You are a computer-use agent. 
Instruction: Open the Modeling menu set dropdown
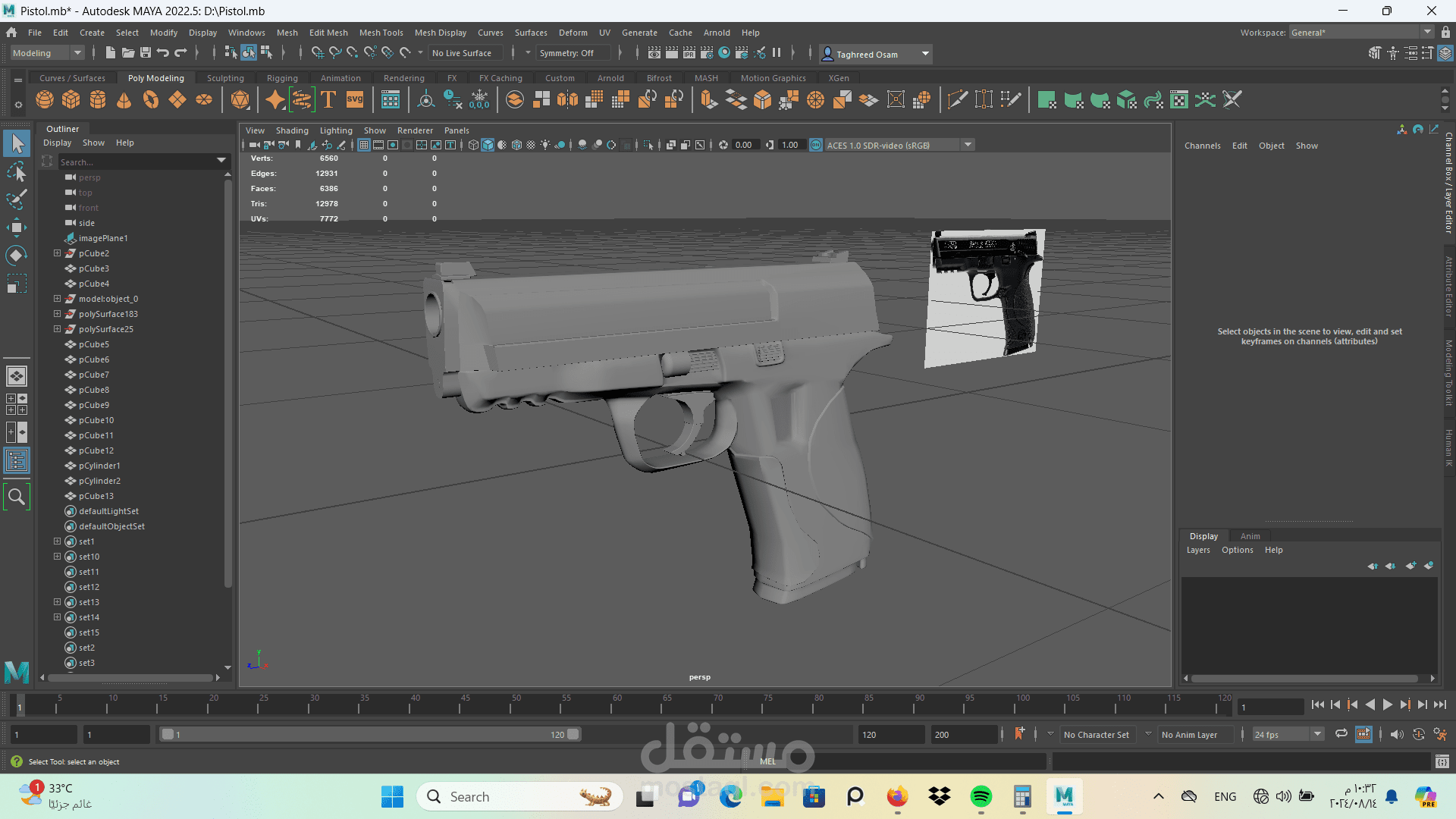click(47, 53)
